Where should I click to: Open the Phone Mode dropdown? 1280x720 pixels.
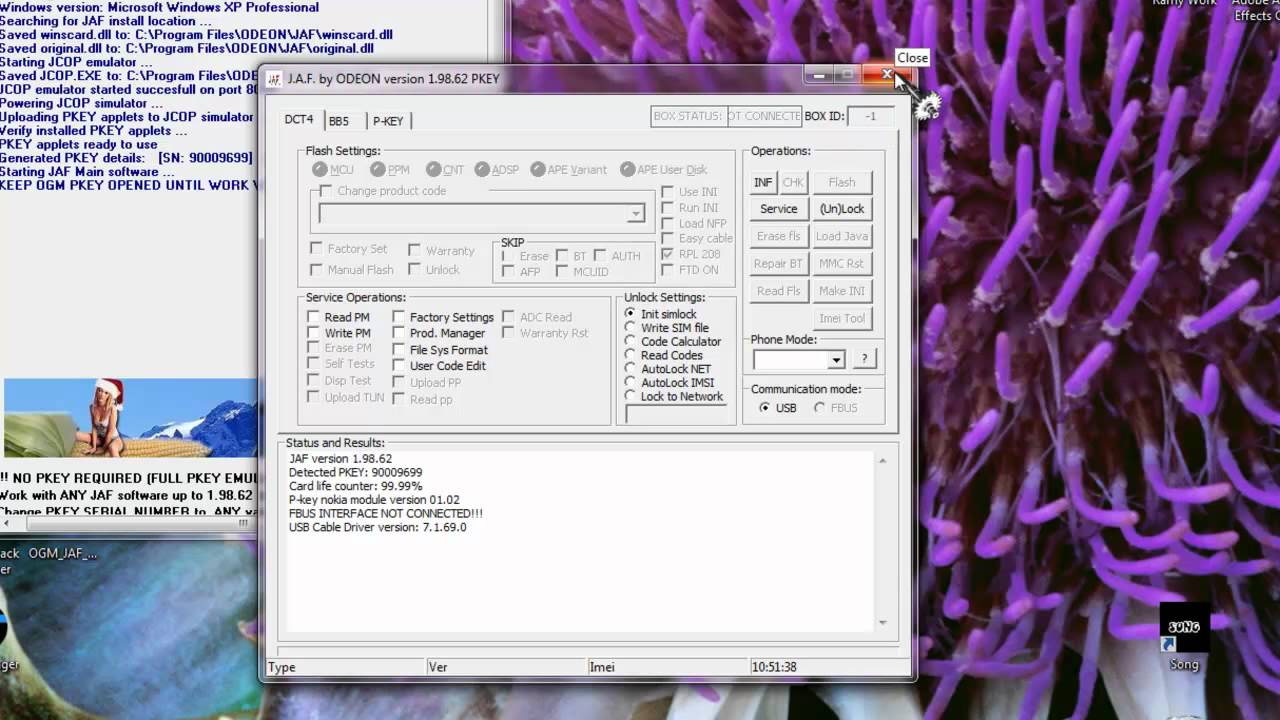pos(836,360)
